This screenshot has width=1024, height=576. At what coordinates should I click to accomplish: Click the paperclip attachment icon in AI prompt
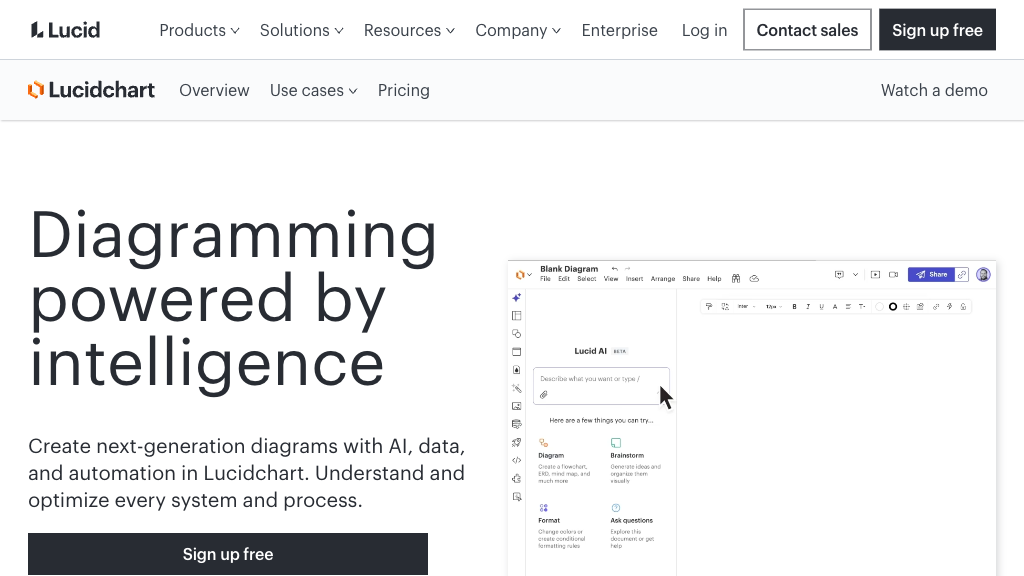(545, 391)
